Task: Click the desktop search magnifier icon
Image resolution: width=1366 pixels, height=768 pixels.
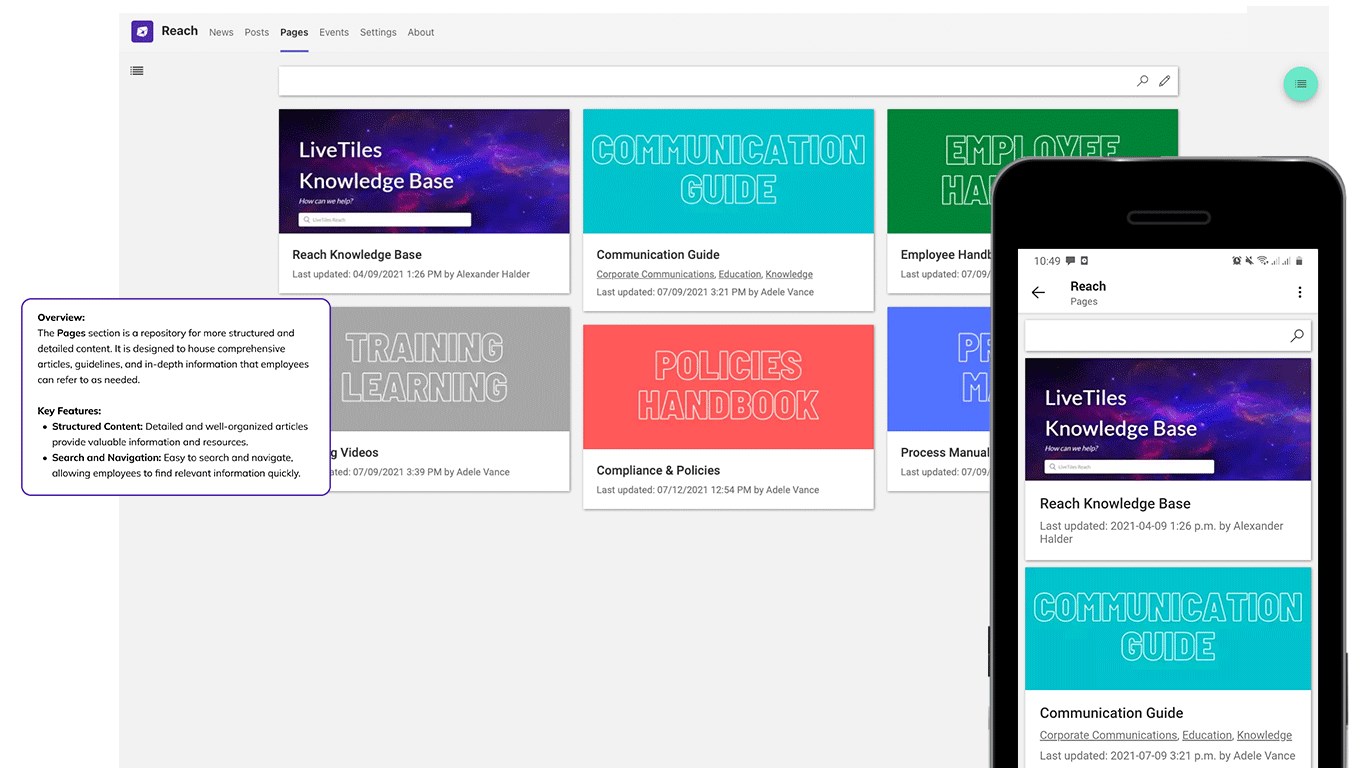Action: click(x=1143, y=81)
